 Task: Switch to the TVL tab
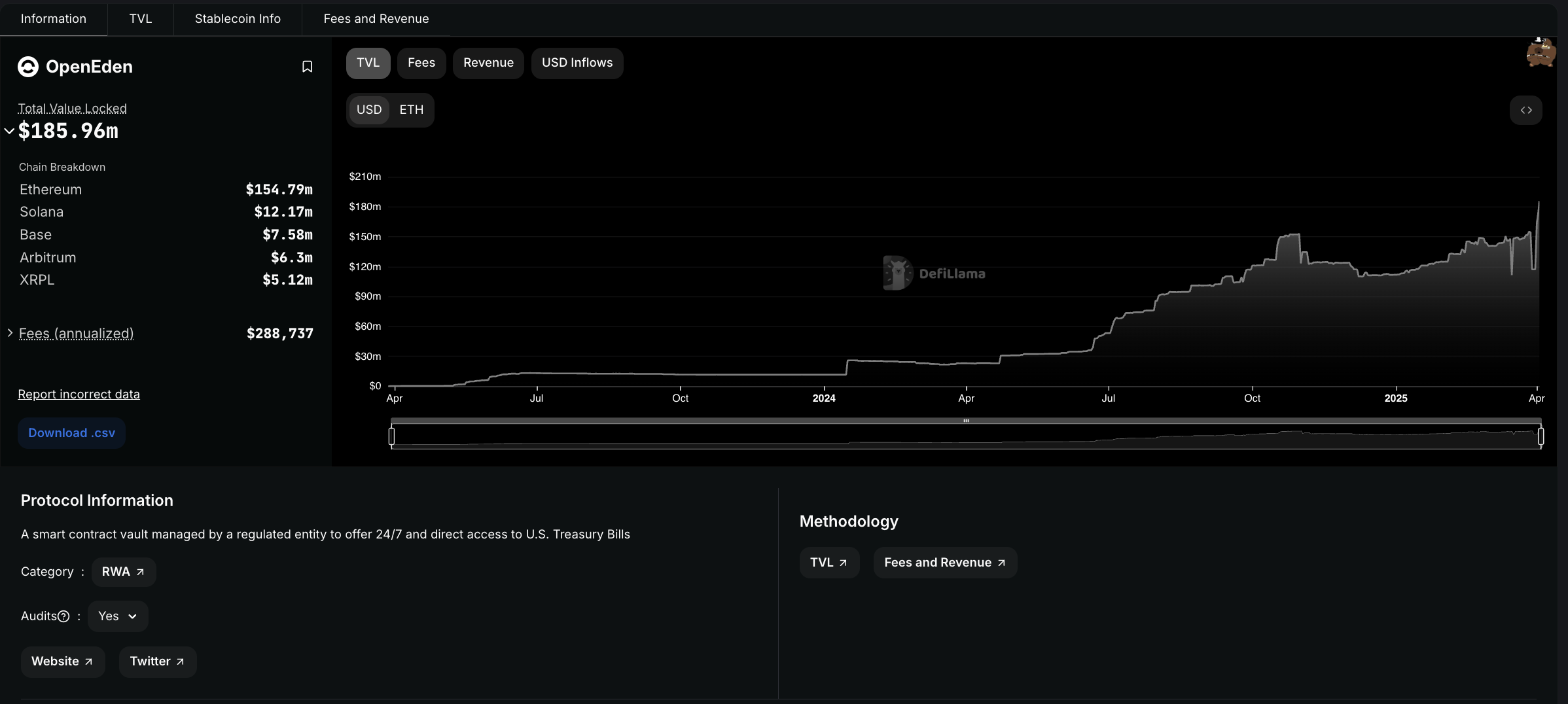click(x=141, y=19)
